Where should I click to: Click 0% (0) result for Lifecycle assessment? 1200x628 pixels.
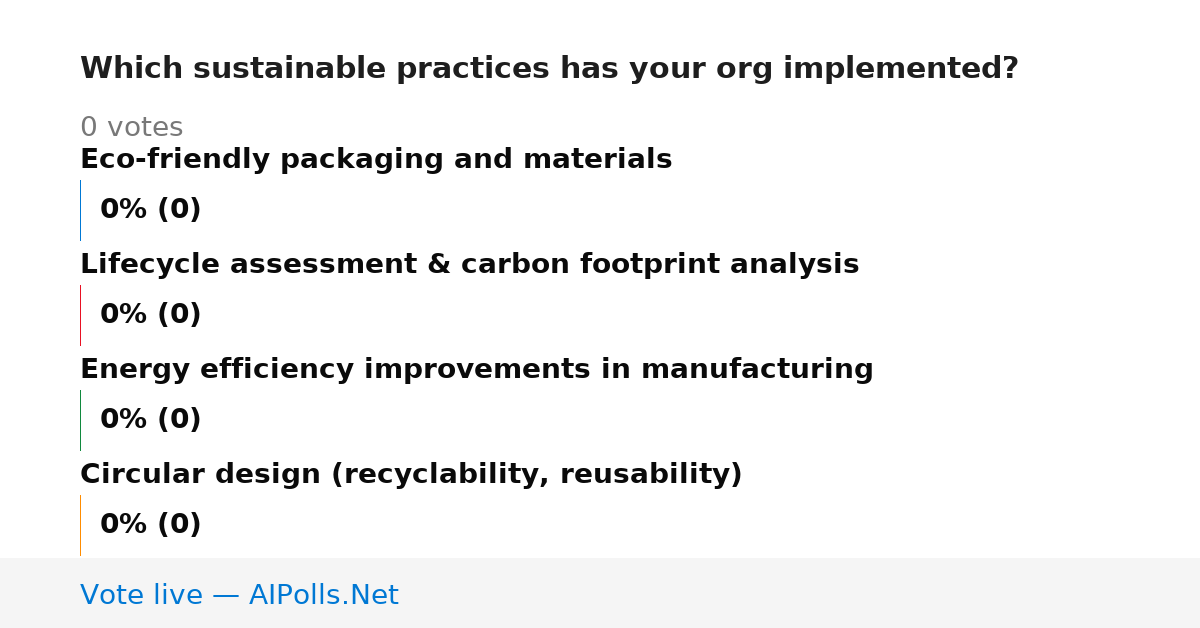pos(150,315)
